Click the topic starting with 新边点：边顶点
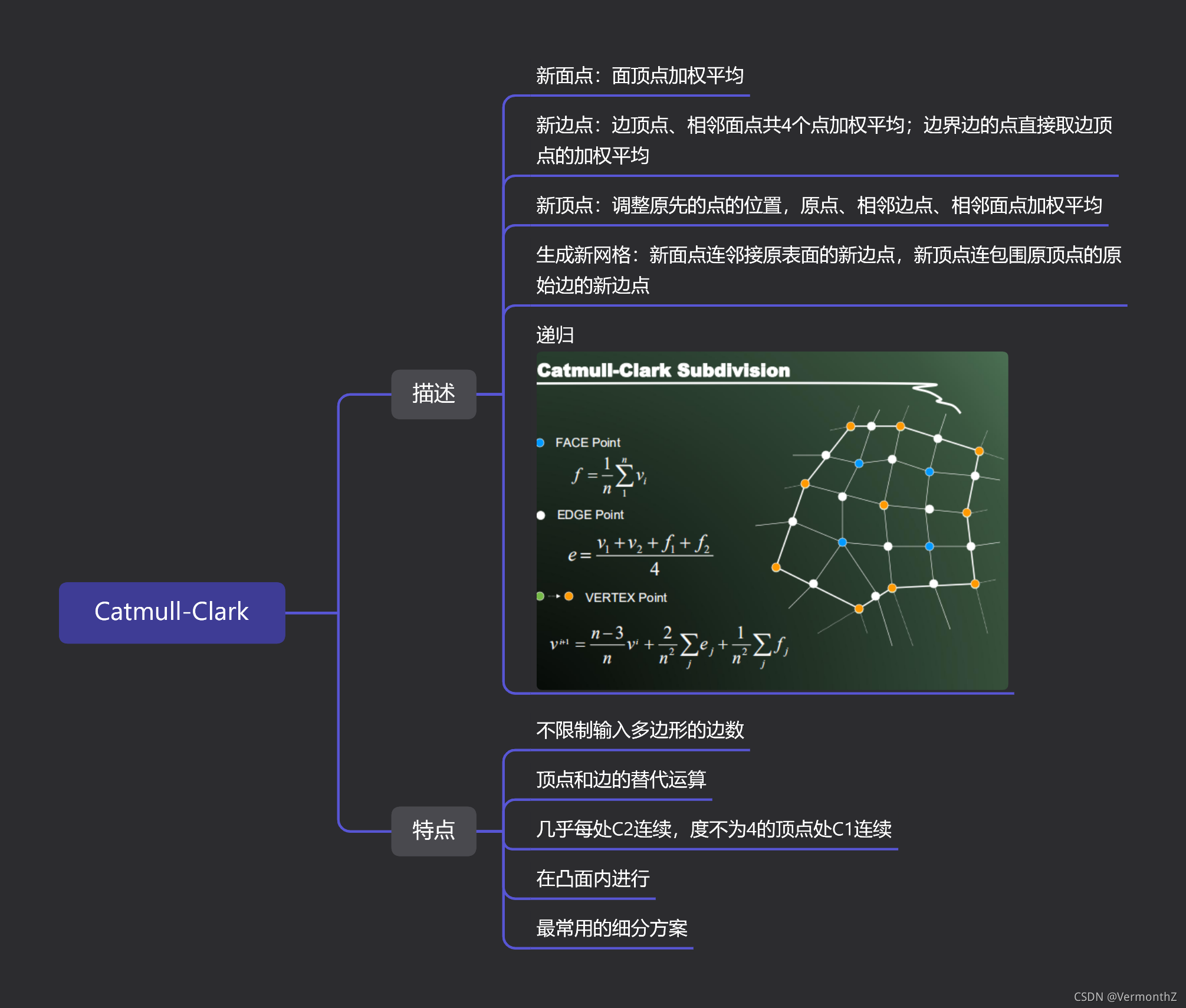Viewport: 1186px width, 1008px height. (x=824, y=140)
